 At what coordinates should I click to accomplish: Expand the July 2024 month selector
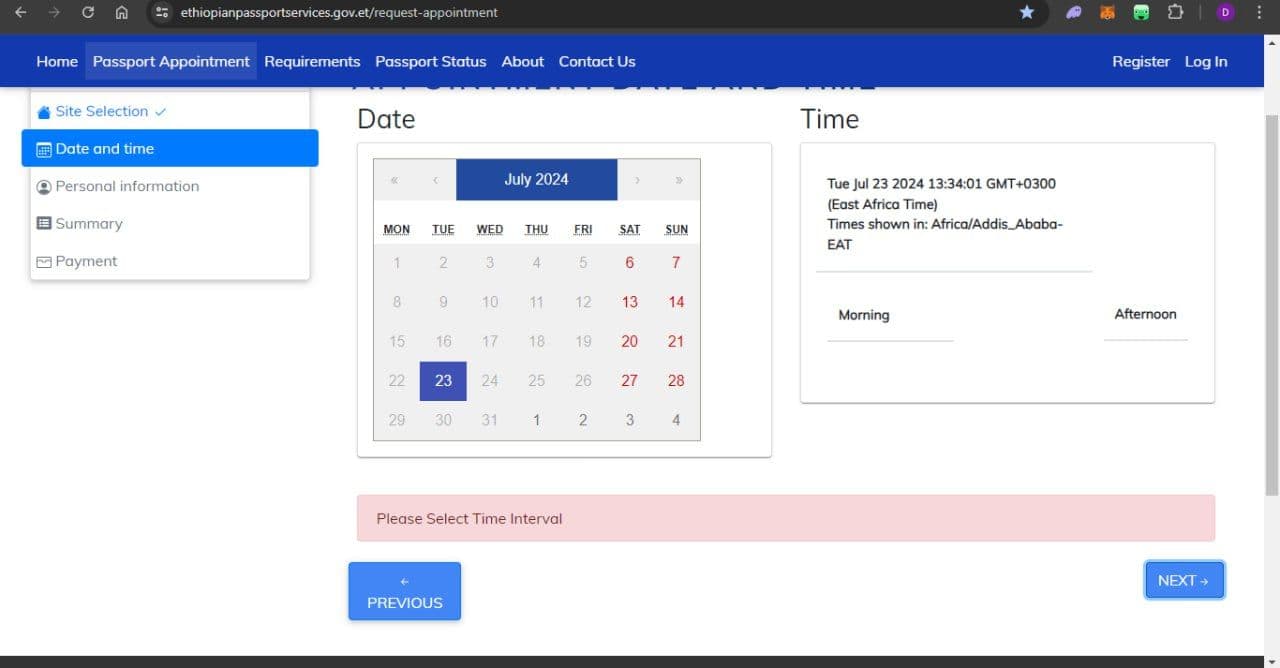tap(537, 180)
